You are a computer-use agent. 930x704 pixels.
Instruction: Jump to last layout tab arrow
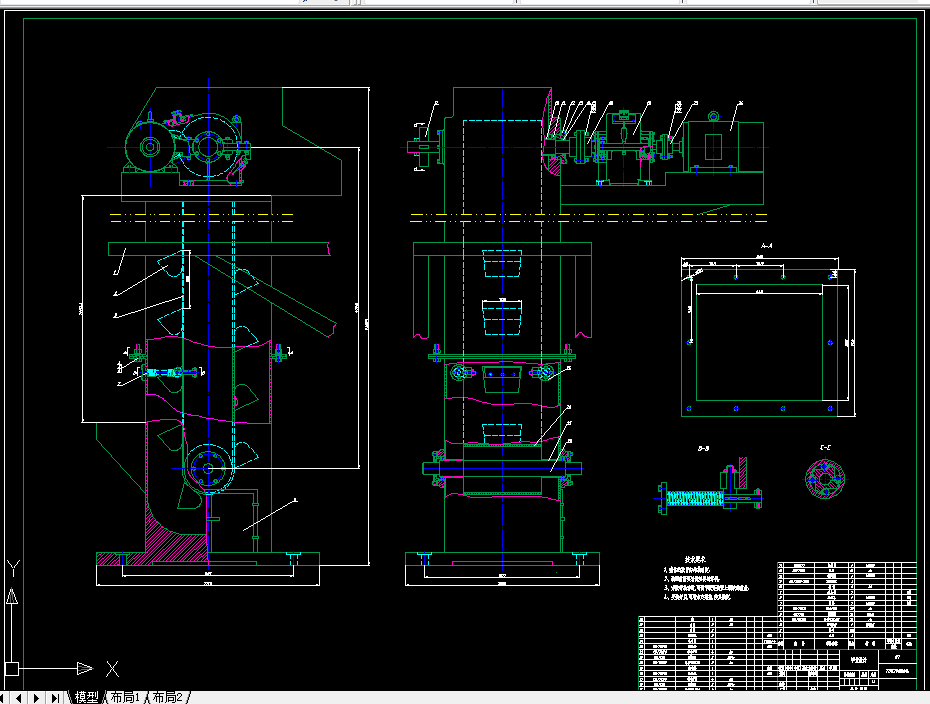(55, 698)
